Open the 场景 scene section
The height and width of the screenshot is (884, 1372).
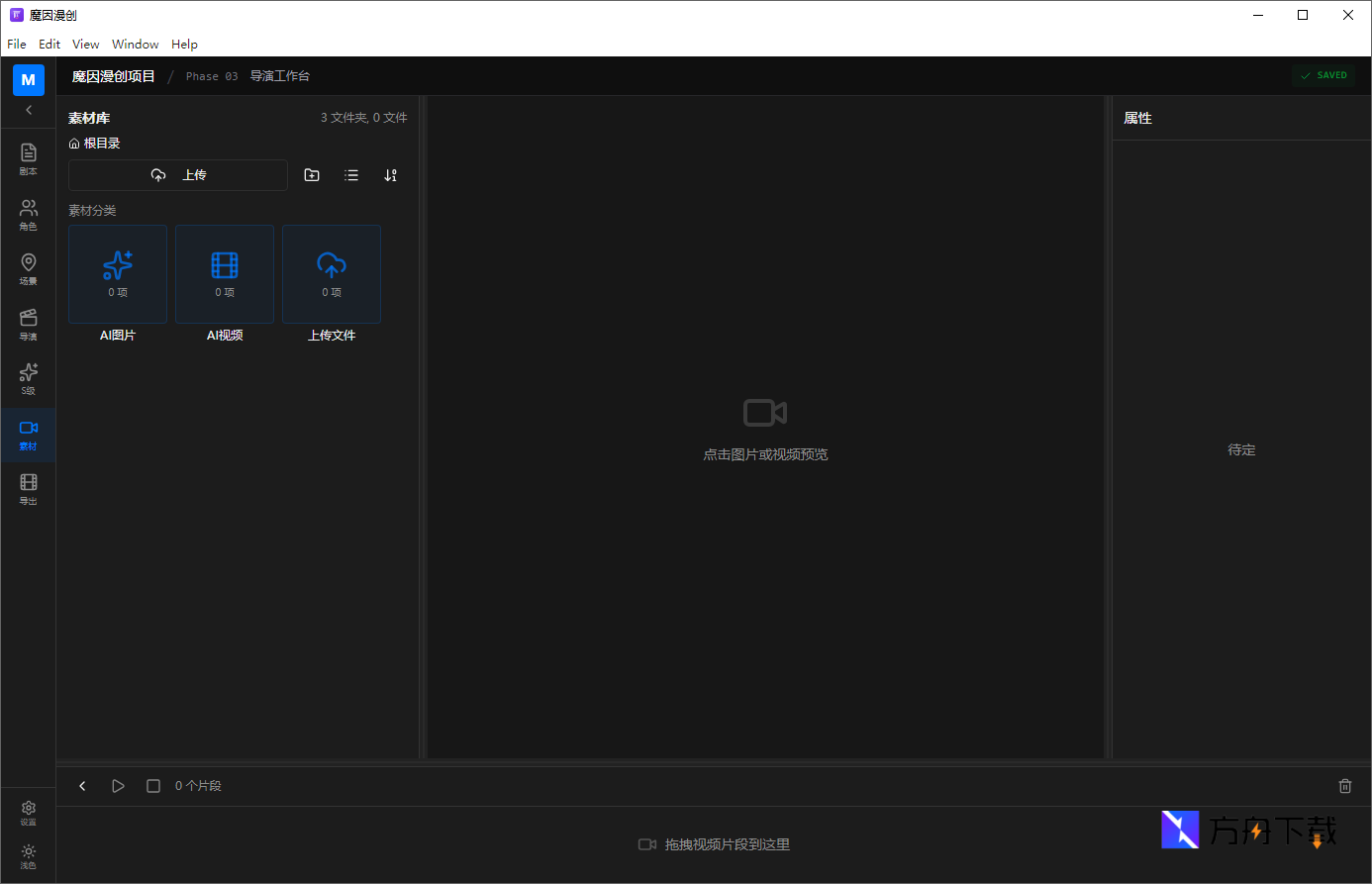(28, 268)
